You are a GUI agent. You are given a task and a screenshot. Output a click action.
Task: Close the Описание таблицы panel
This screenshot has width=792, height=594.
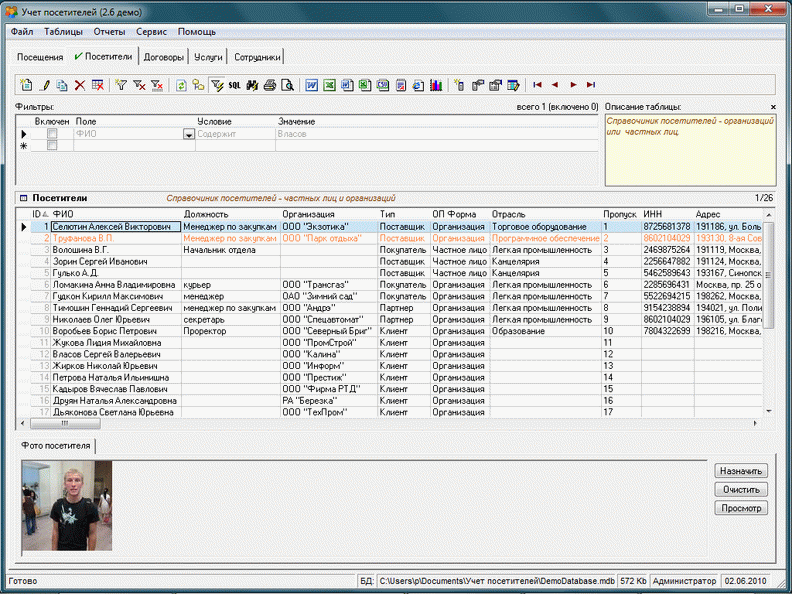pos(772,107)
